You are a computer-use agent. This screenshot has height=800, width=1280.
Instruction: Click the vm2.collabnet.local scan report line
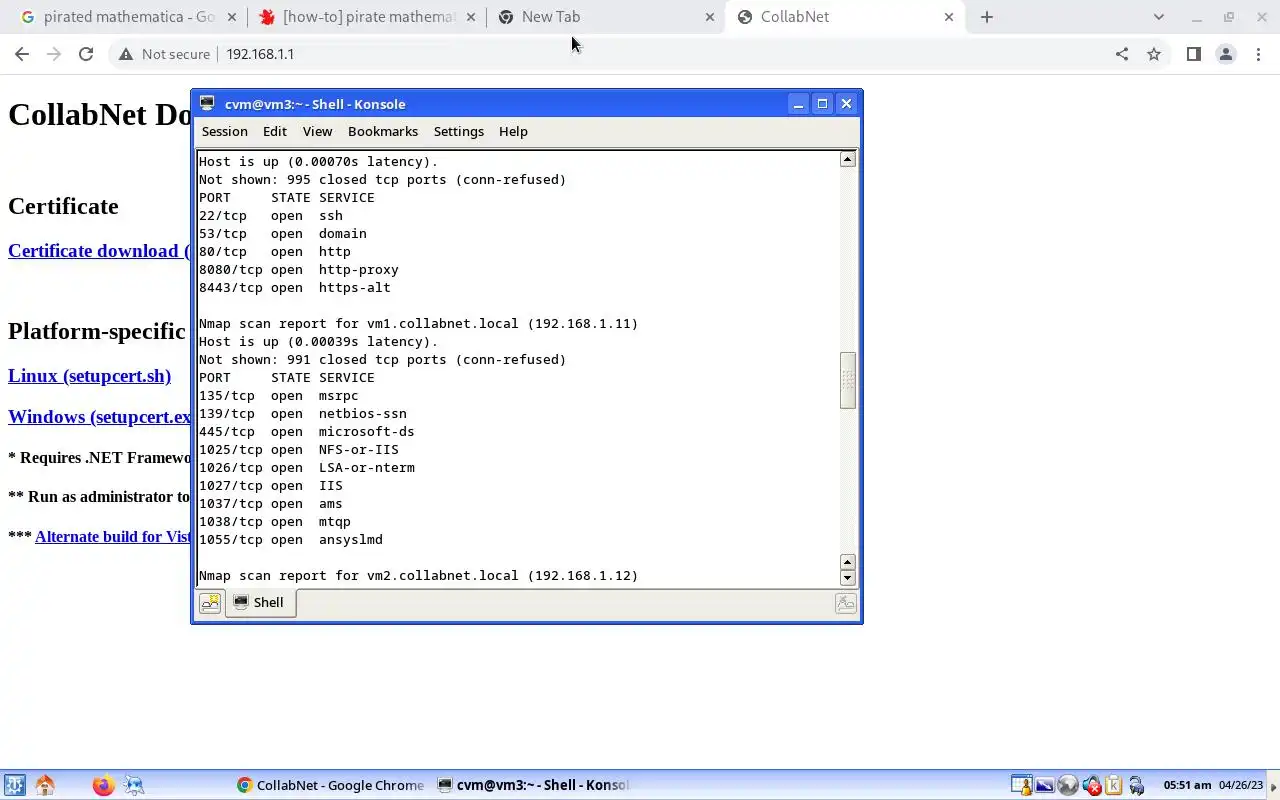(418, 576)
